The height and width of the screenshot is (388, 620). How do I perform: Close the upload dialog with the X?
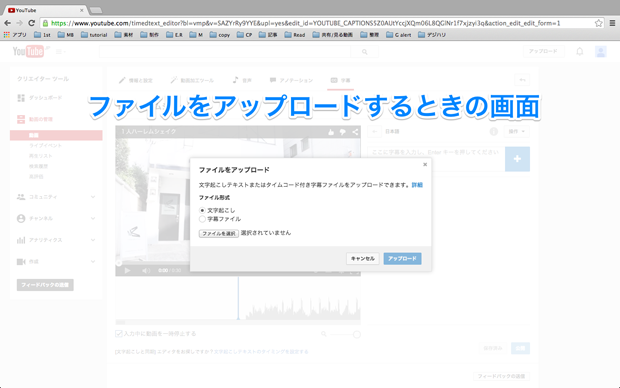click(425, 165)
